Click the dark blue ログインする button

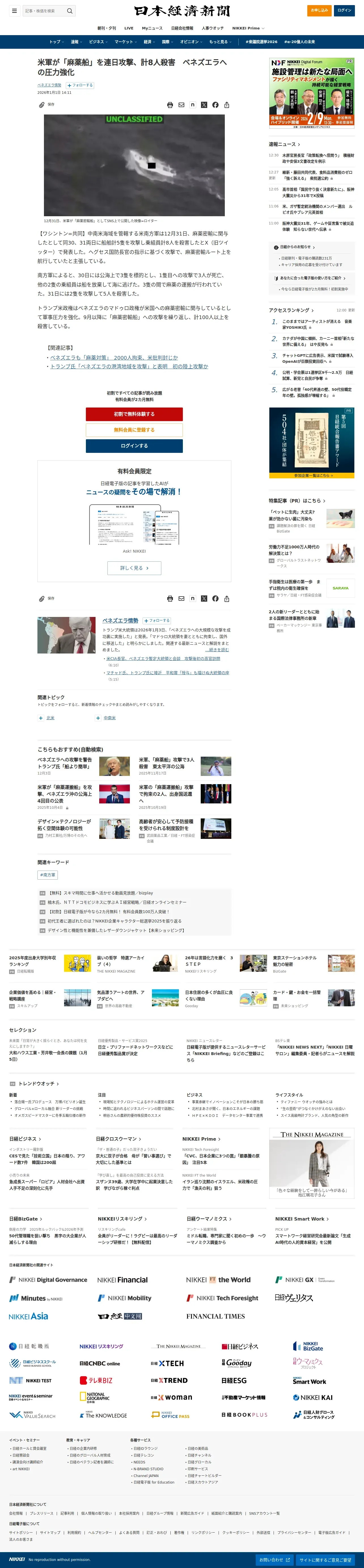coord(134,445)
